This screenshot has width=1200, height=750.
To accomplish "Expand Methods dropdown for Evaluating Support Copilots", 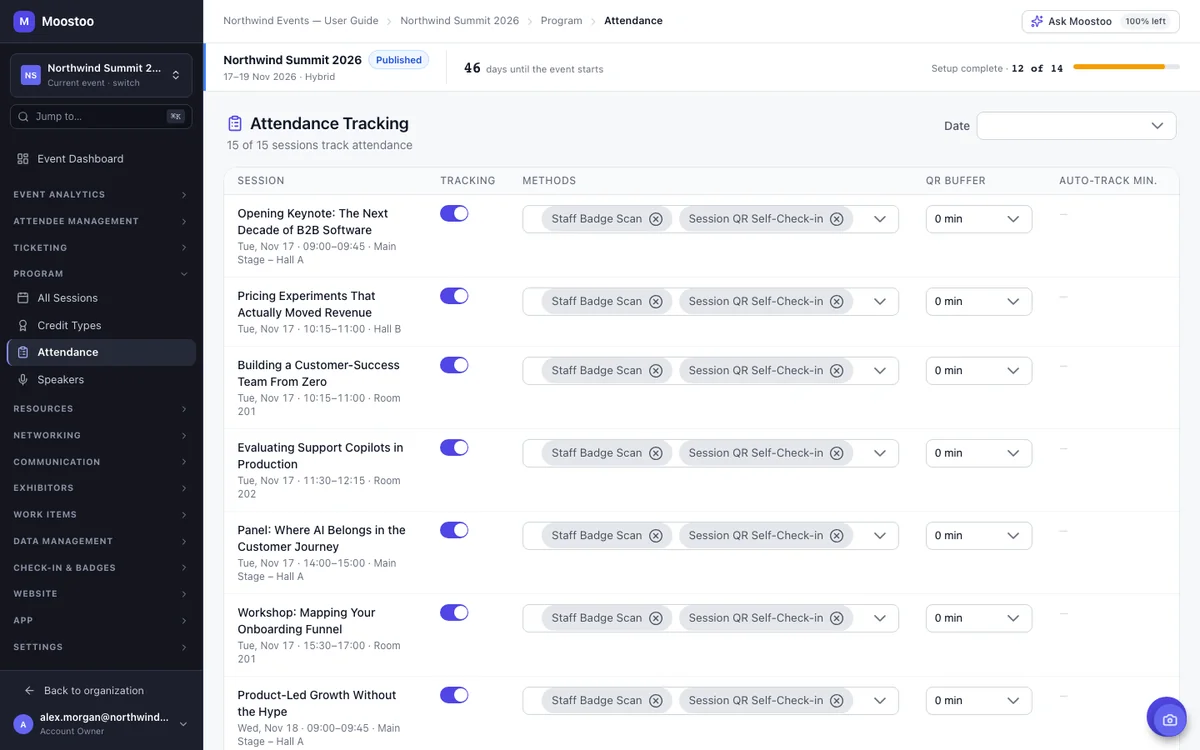I will tap(880, 453).
